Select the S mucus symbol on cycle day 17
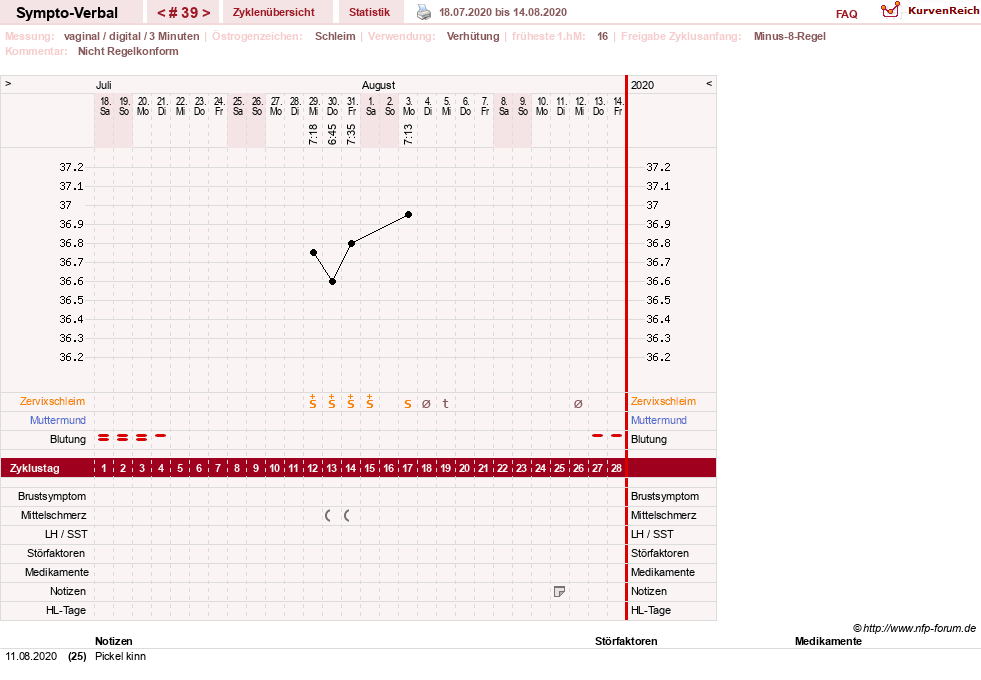The height and width of the screenshot is (680, 981). [x=408, y=404]
